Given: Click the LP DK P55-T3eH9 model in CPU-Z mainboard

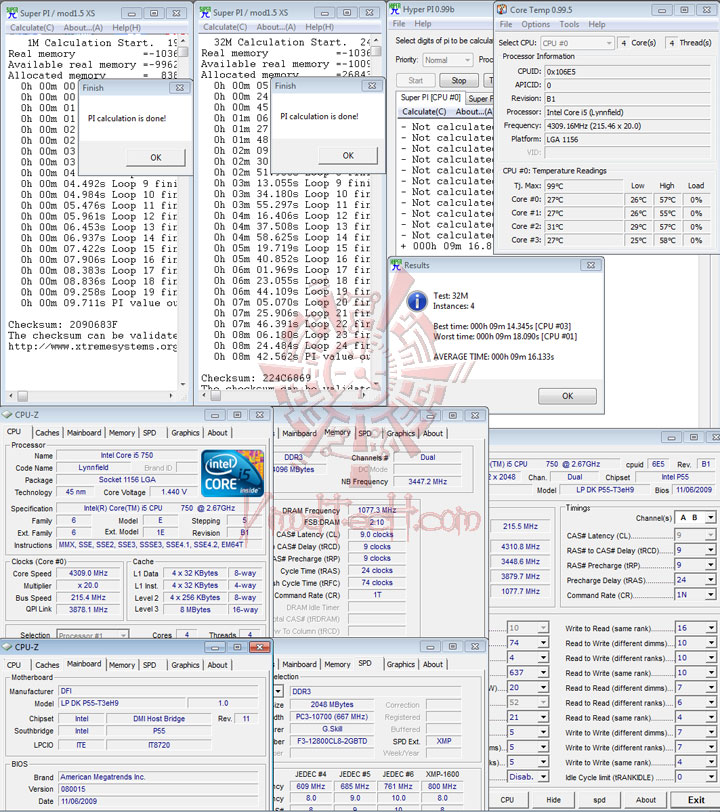Looking at the screenshot, I should click(x=122, y=703).
